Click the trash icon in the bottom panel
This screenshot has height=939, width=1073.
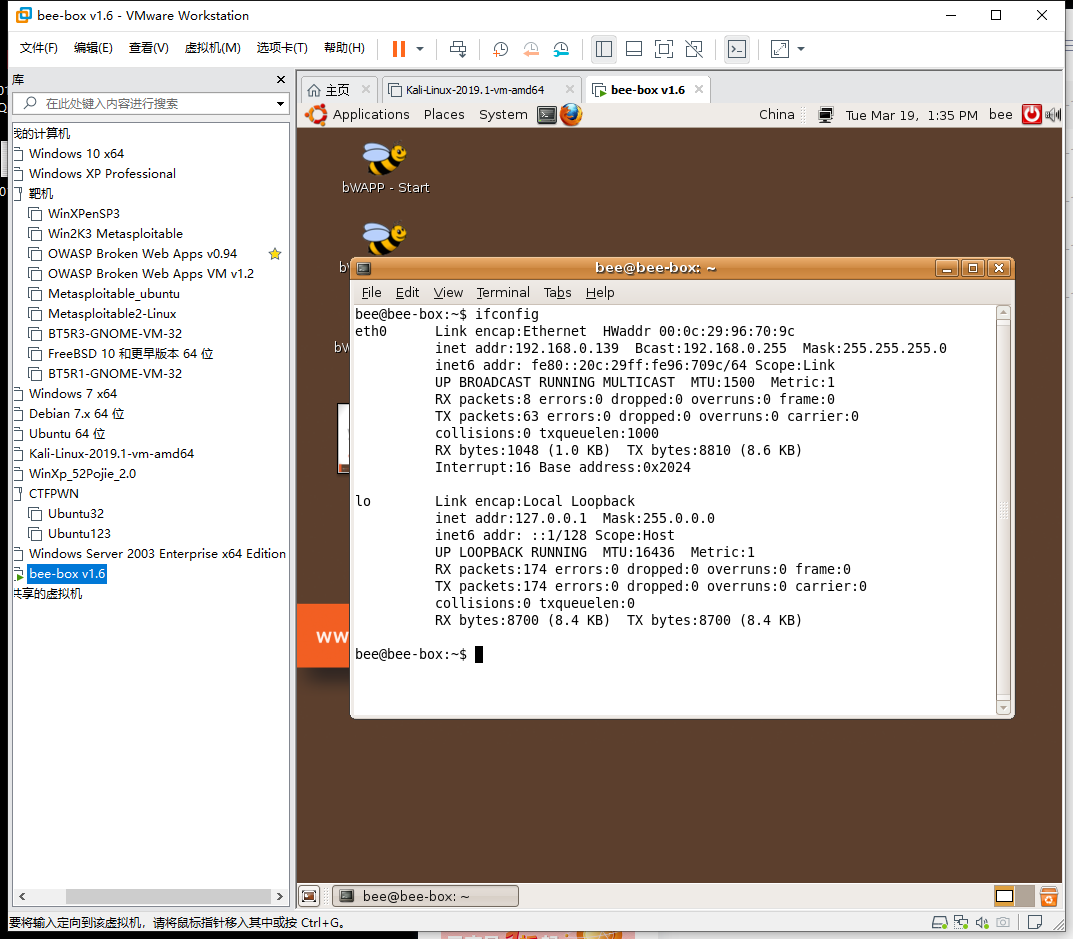point(1048,896)
